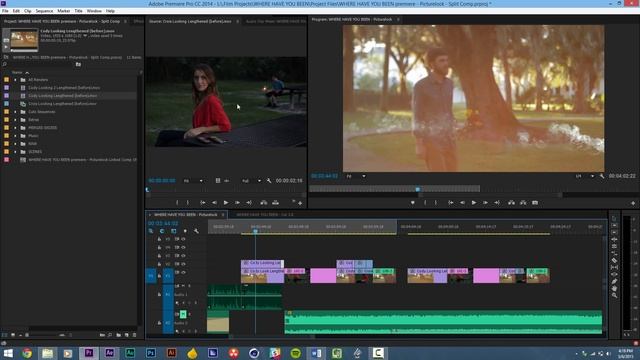640x360 pixels.
Task: Open the File menu
Action: (5, 11)
